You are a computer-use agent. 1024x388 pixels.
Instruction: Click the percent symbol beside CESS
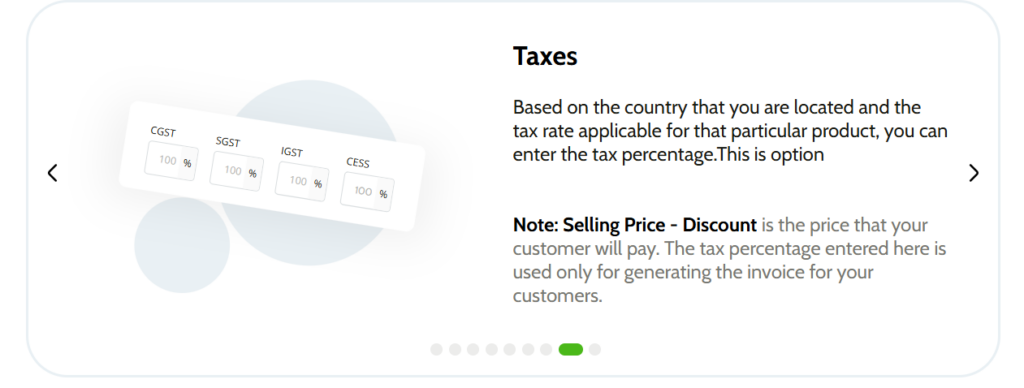click(x=383, y=194)
